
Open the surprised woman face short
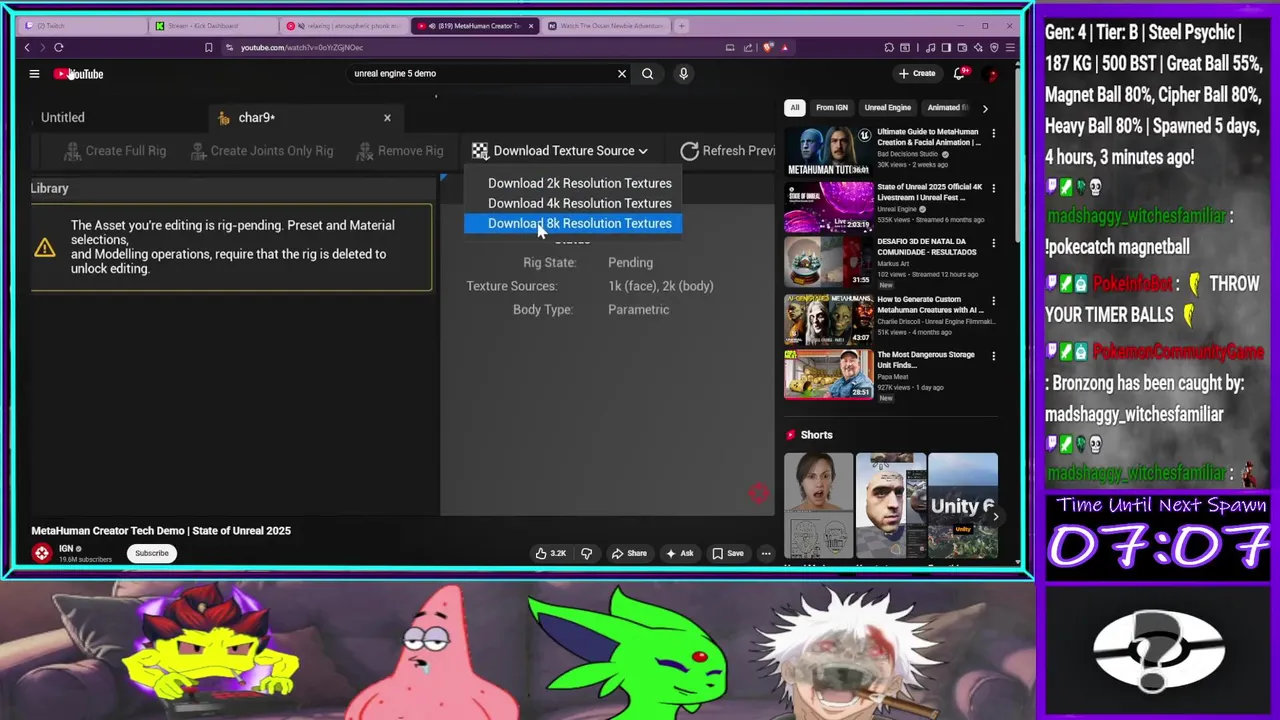point(819,505)
